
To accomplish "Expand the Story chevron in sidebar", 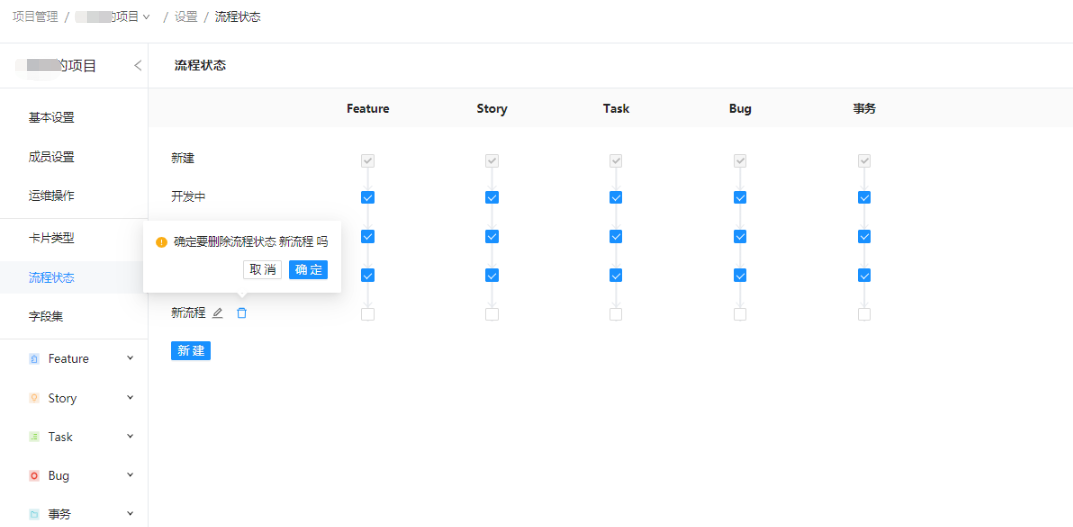I will [130, 397].
